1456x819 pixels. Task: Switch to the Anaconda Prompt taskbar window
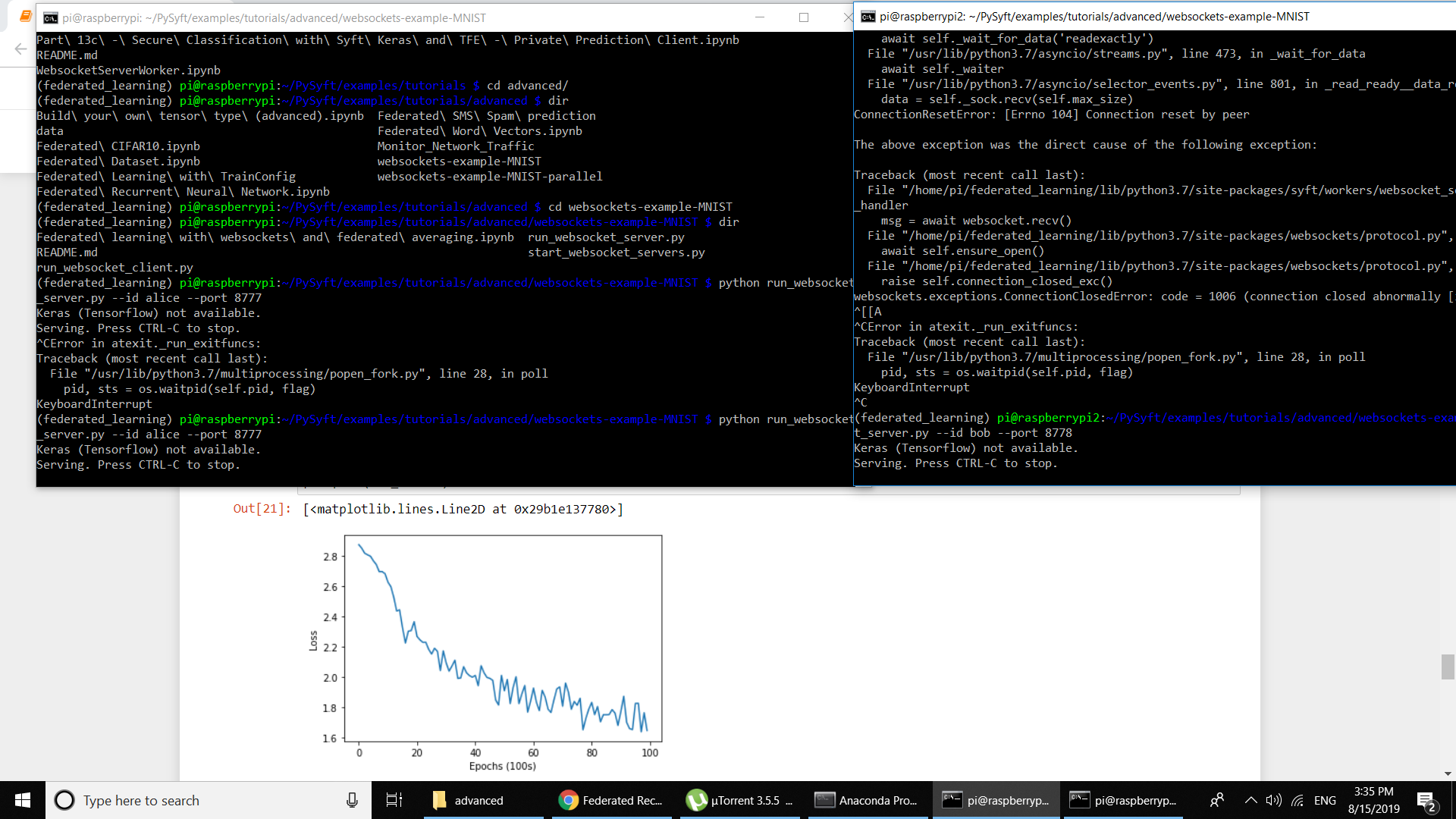[867, 800]
